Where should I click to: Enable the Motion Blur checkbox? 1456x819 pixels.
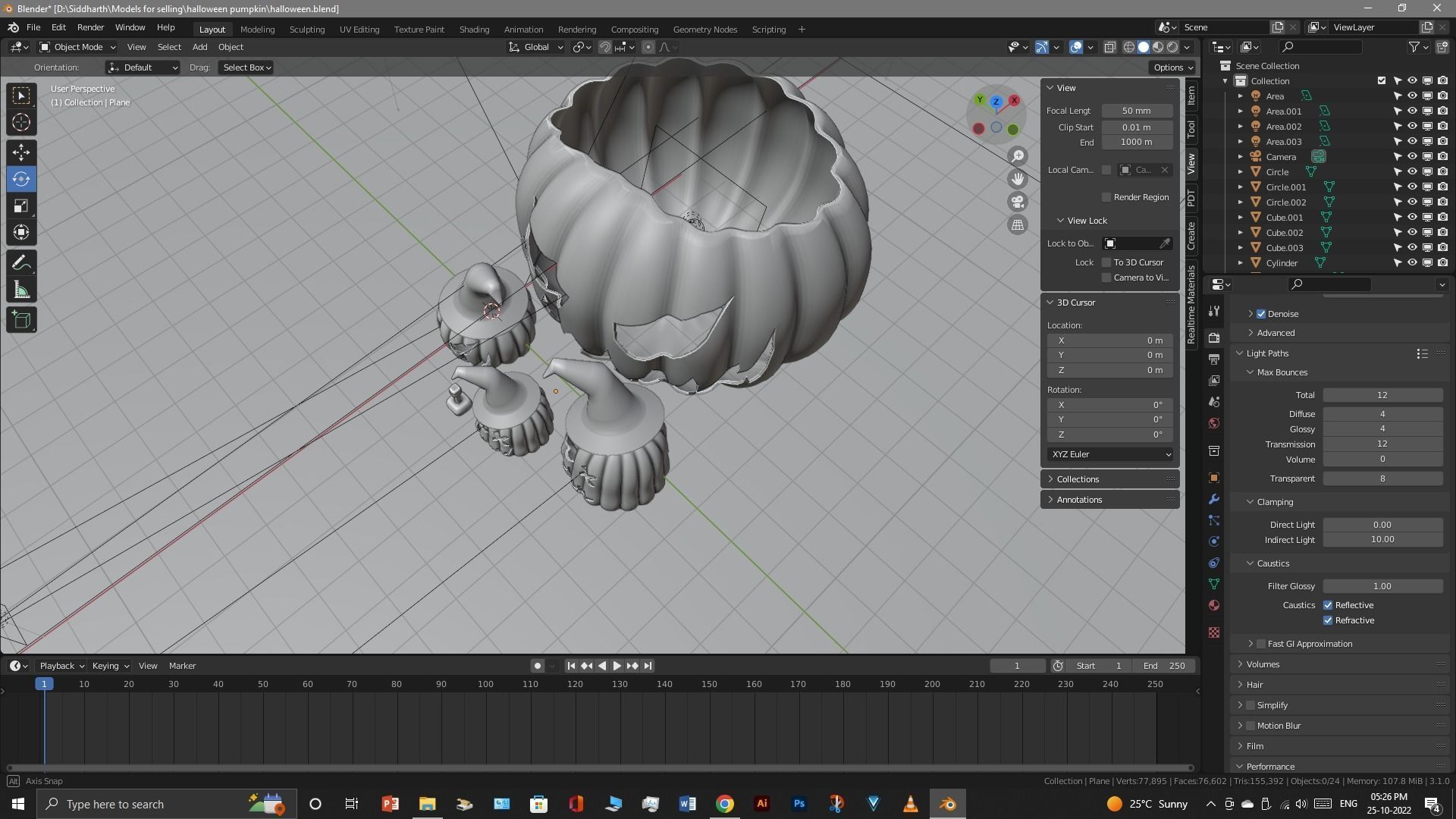click(1250, 726)
